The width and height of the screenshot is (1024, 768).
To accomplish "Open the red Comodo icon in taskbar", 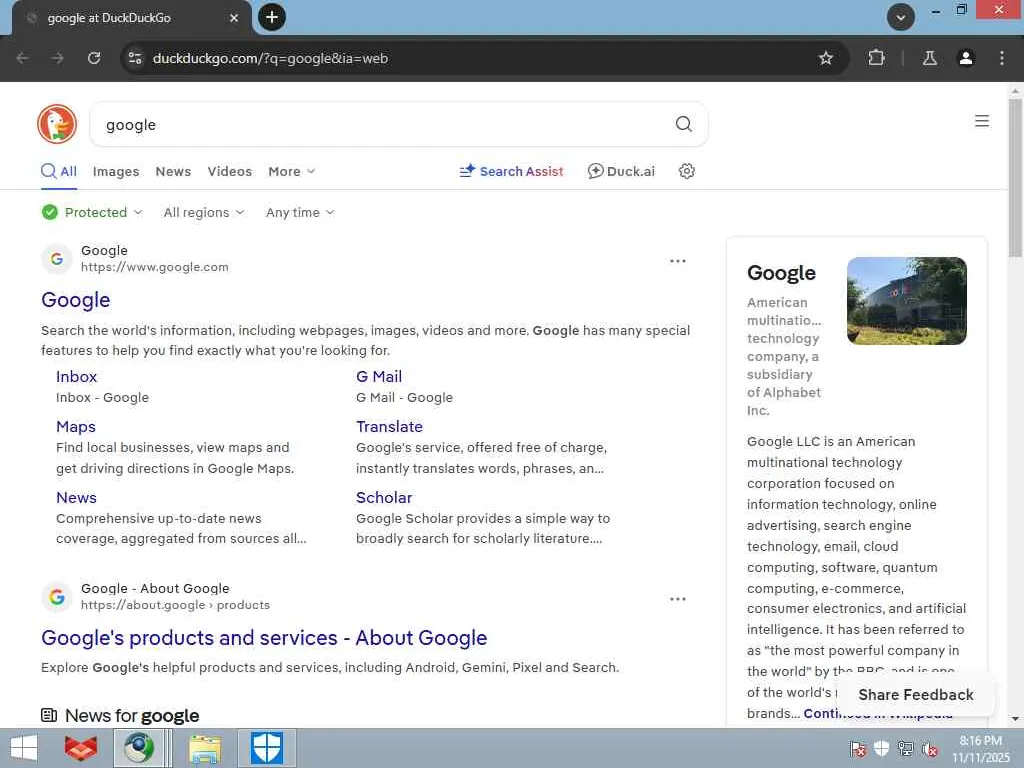I will click(x=81, y=748).
